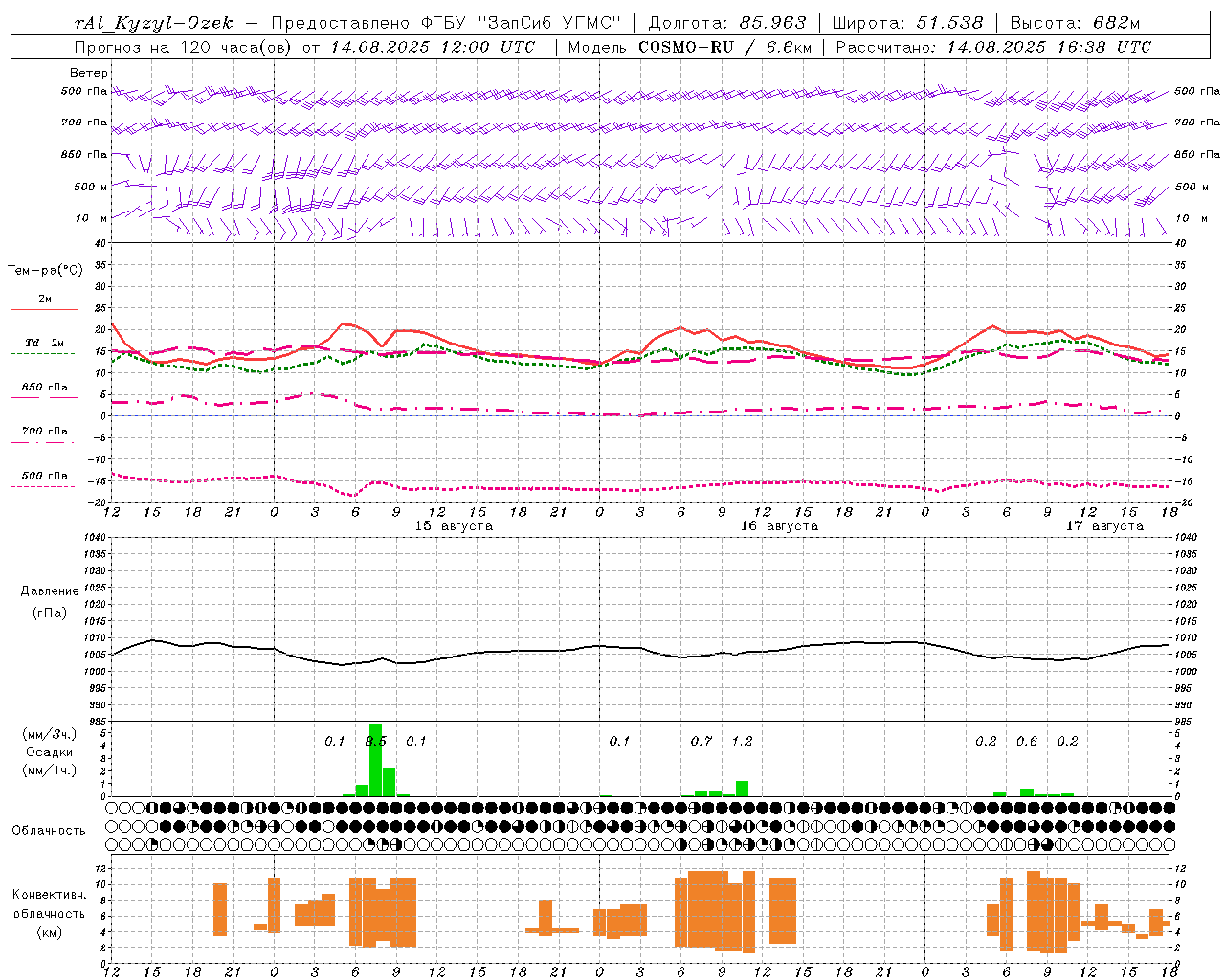Click the 850 гПа temperature legend entry
The width and height of the screenshot is (1225, 980).
[45, 388]
